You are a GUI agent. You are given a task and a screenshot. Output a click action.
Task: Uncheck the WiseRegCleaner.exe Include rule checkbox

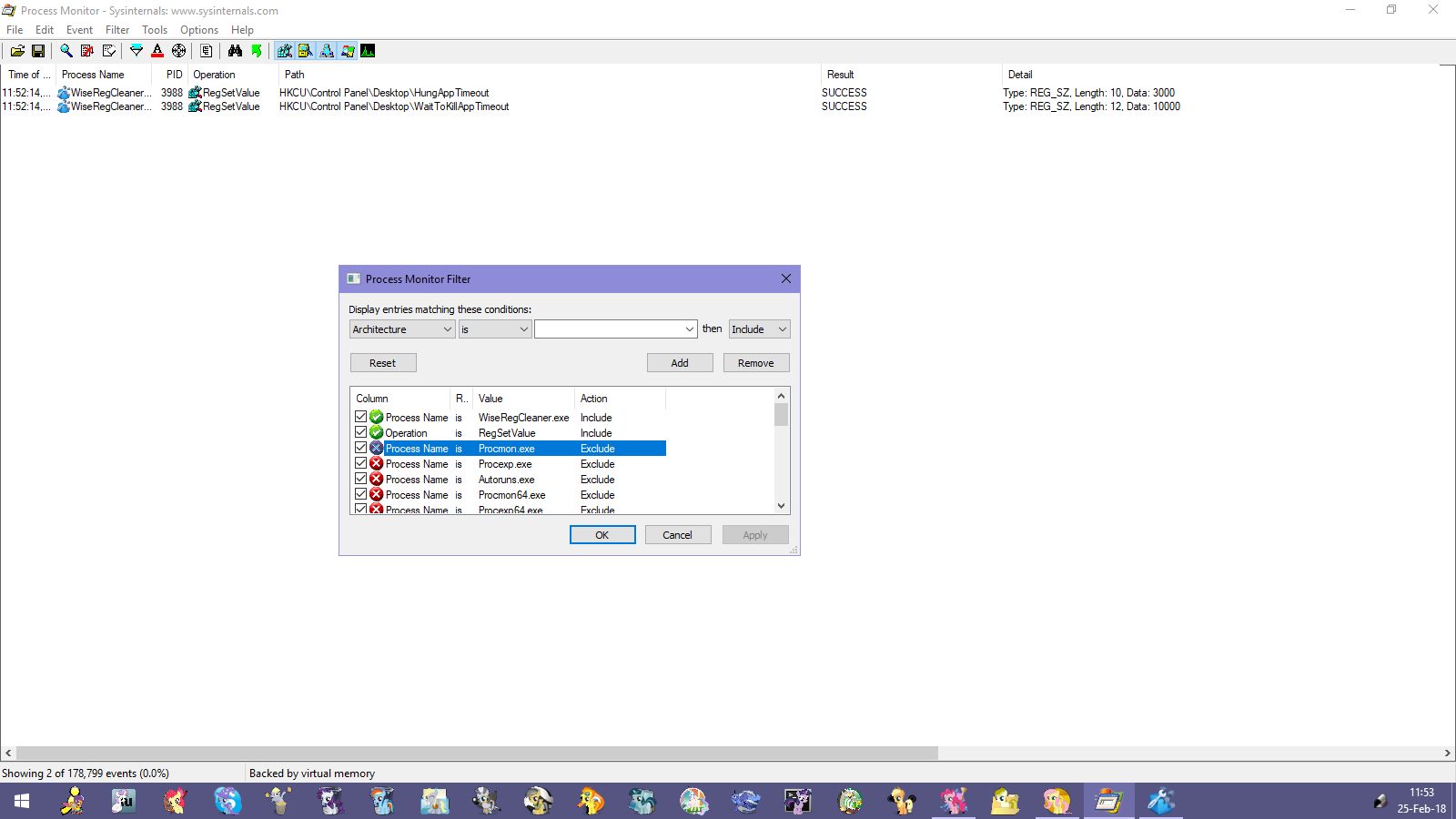(360, 417)
